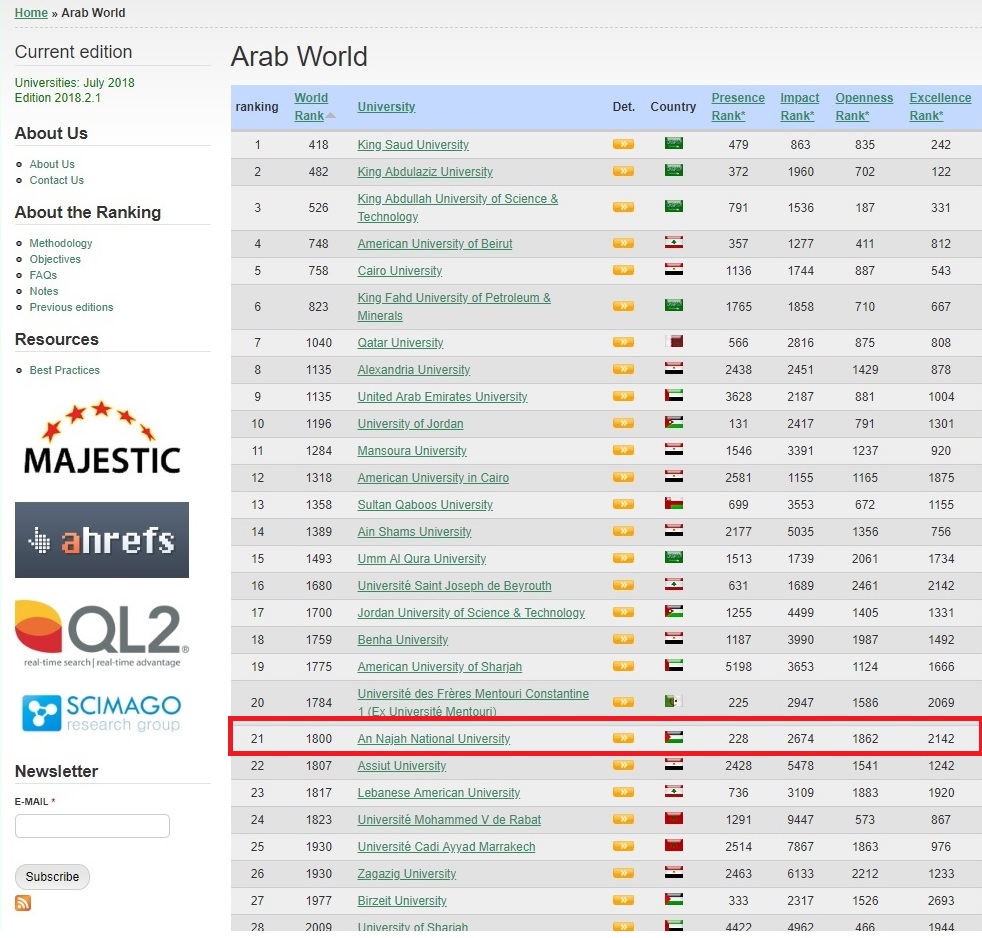The width and height of the screenshot is (982, 938).
Task: Open Contact Us sidebar link
Action: click(x=56, y=180)
